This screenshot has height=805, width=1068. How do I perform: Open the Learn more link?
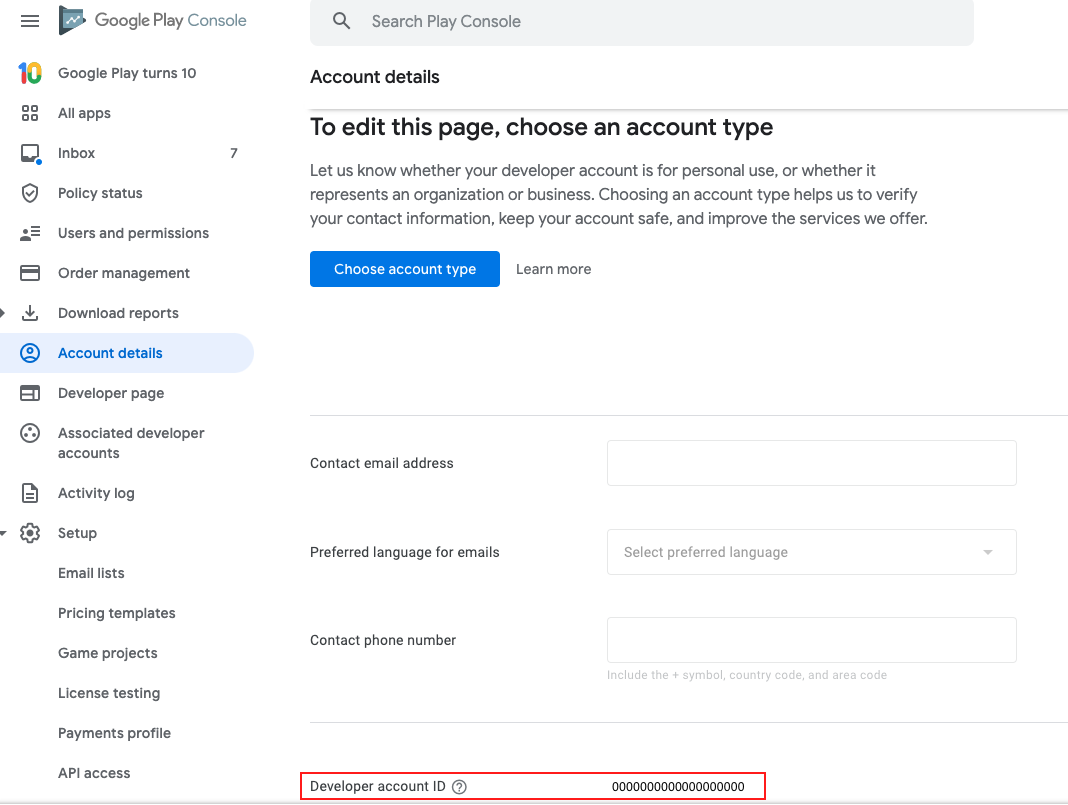(x=553, y=269)
